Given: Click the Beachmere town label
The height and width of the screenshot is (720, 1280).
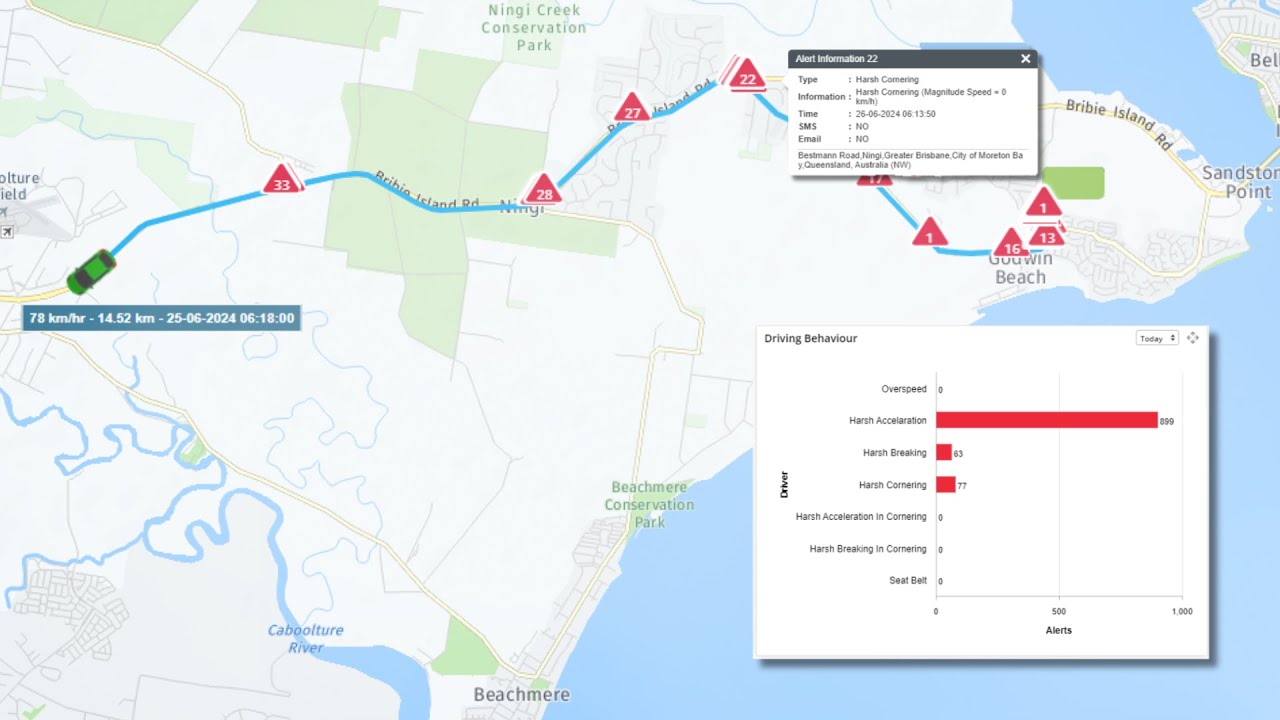Looking at the screenshot, I should (x=521, y=694).
